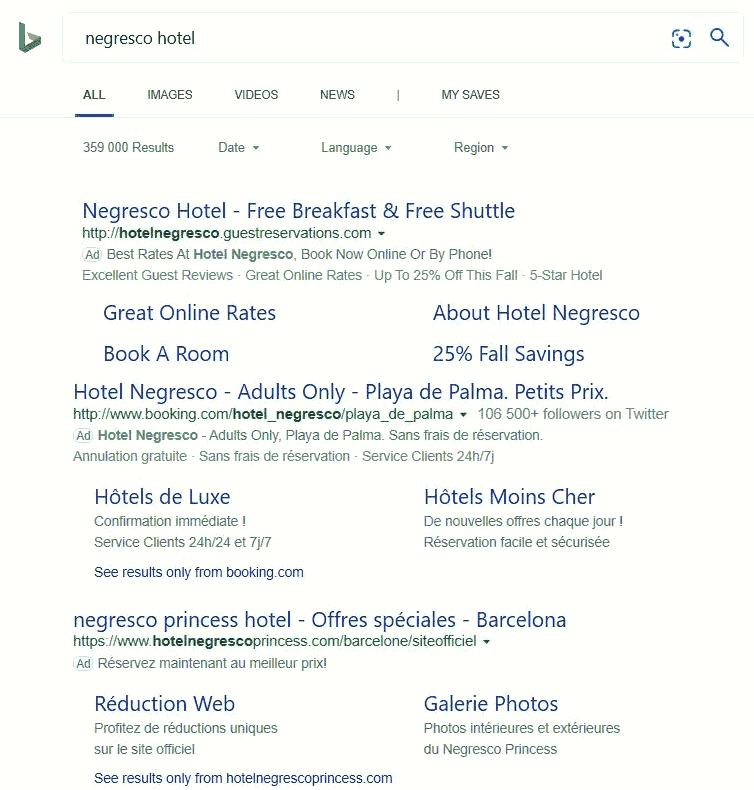
Task: Open the 25% Fall Savings link
Action: tap(508, 354)
